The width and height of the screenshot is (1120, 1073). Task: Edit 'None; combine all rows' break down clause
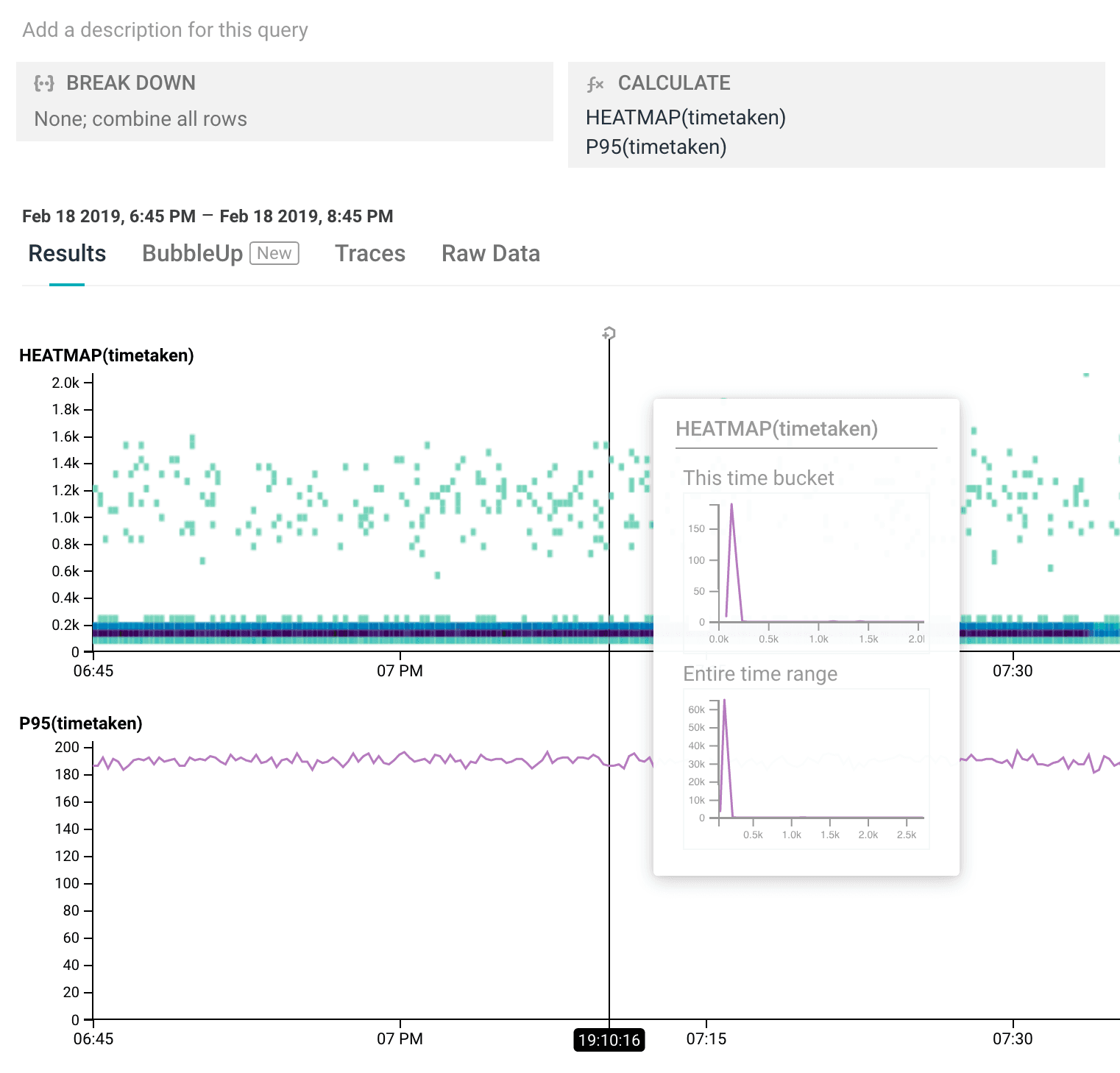tap(141, 119)
